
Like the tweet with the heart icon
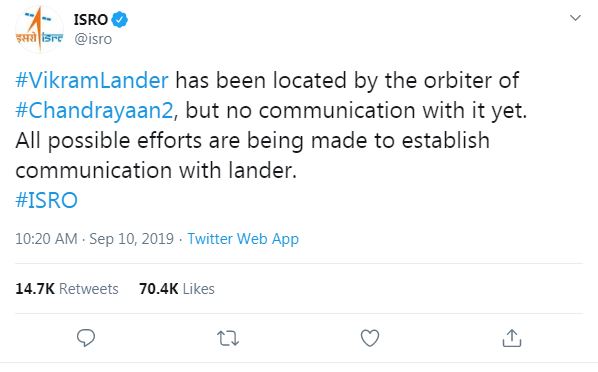coord(370,338)
